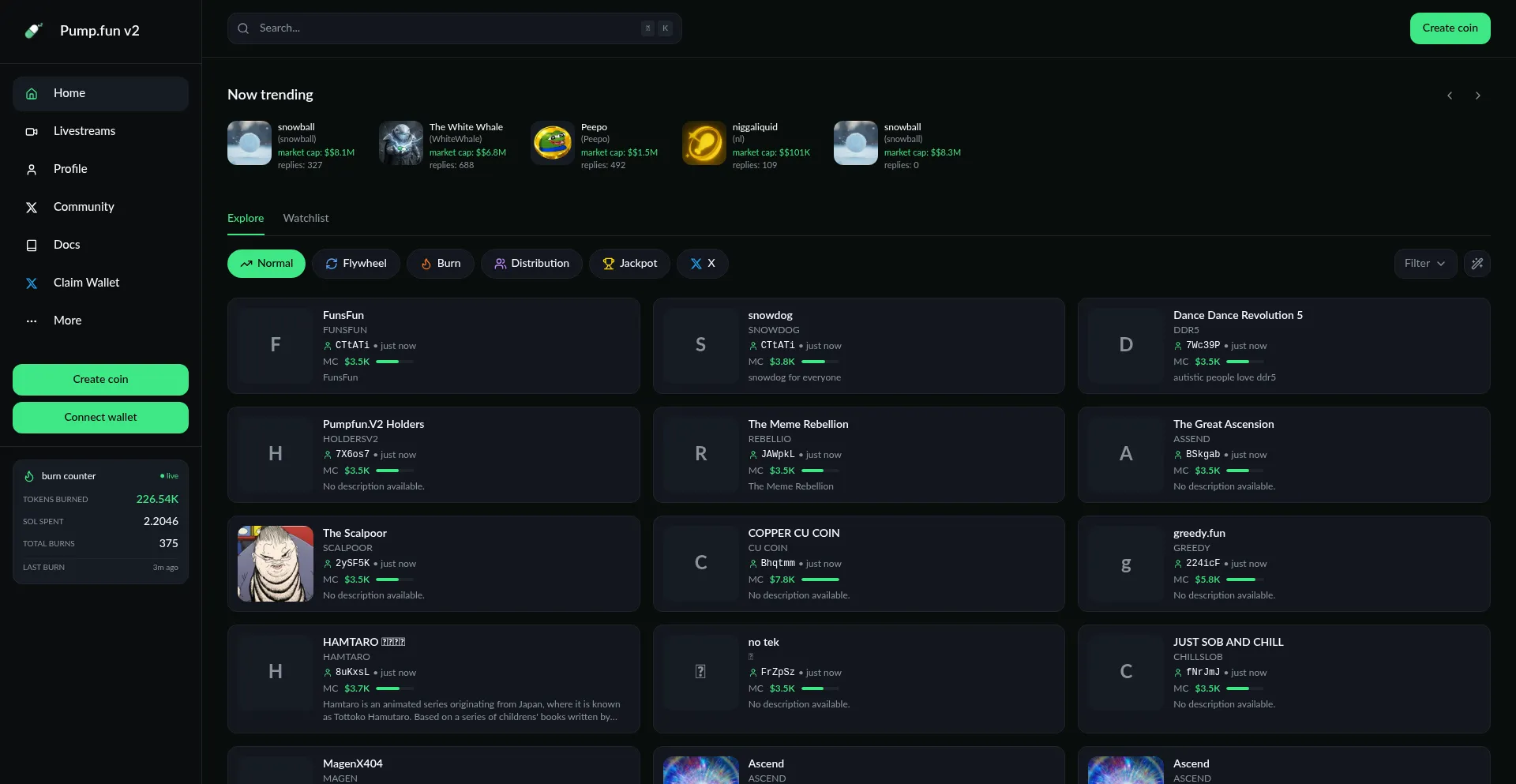Viewport: 1516px width, 784px height.
Task: Expand the Filter dropdown
Action: 1424,264
